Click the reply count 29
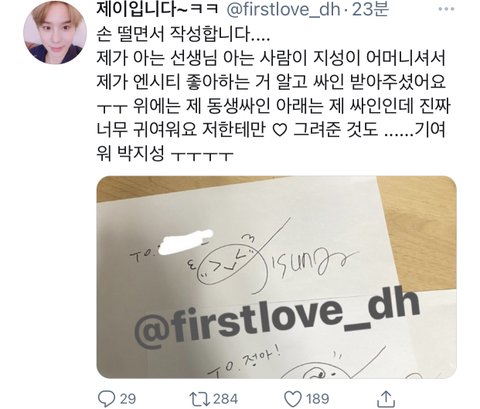The height and width of the screenshot is (409, 480). [x=128, y=399]
